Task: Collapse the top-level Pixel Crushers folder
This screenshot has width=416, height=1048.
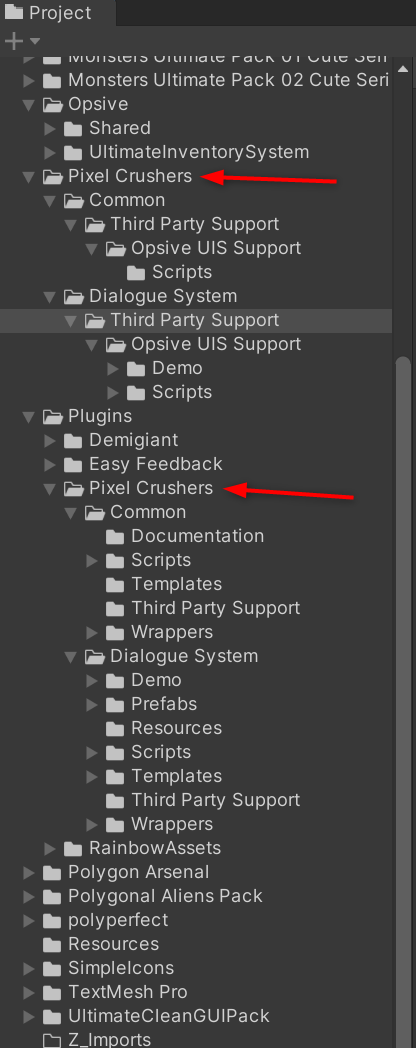Action: 28,176
